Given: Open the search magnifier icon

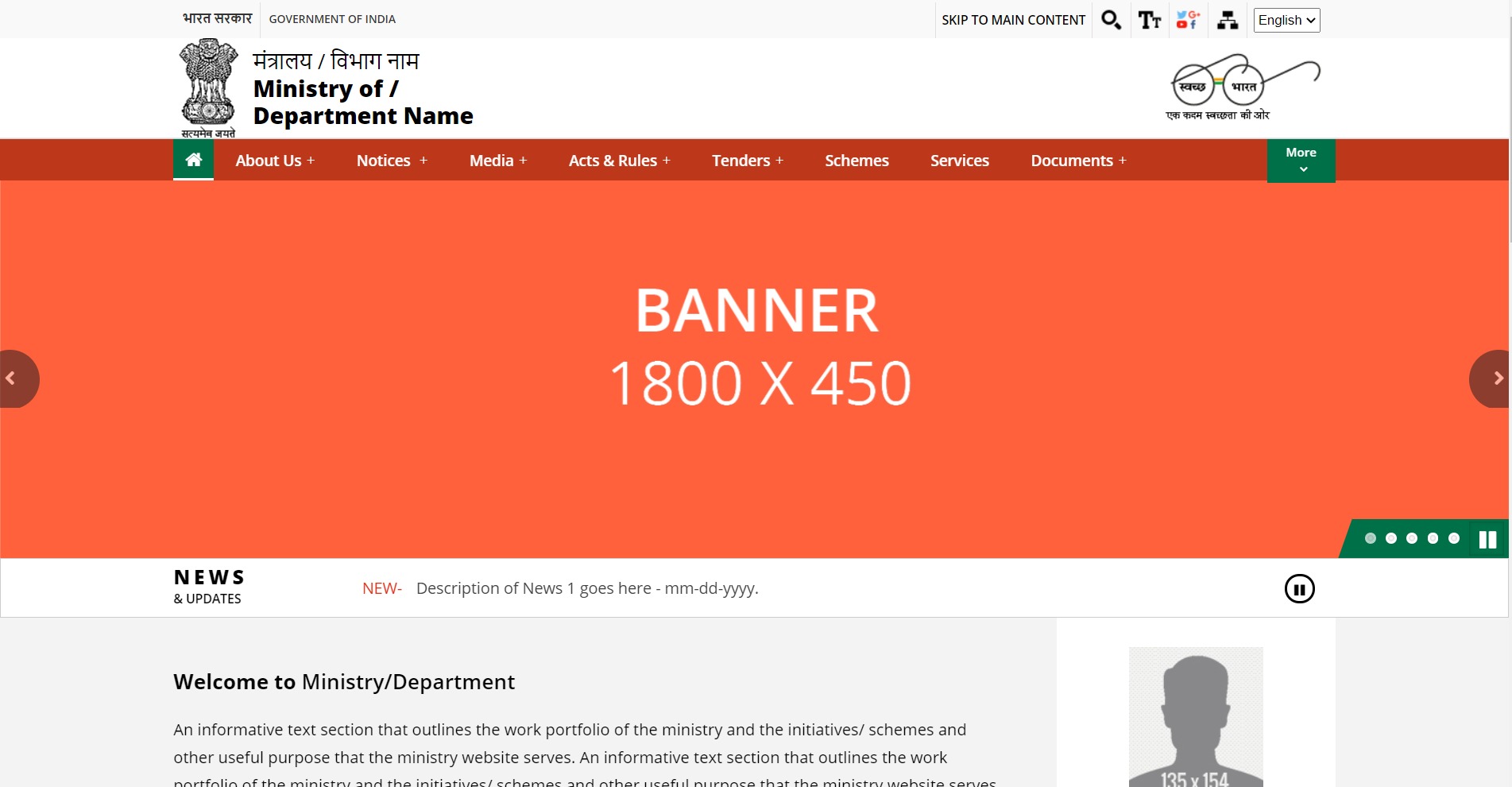Looking at the screenshot, I should point(1111,20).
